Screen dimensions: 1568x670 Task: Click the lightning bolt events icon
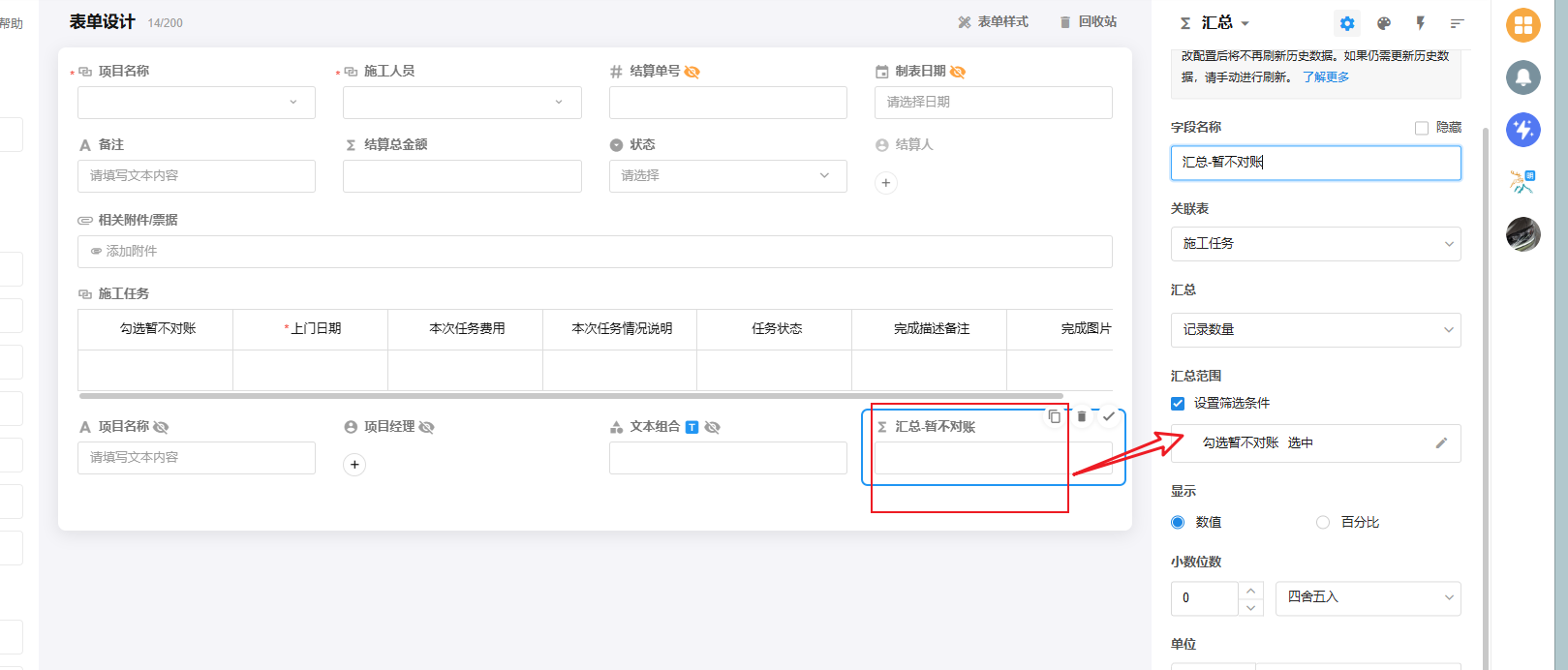tap(1421, 23)
